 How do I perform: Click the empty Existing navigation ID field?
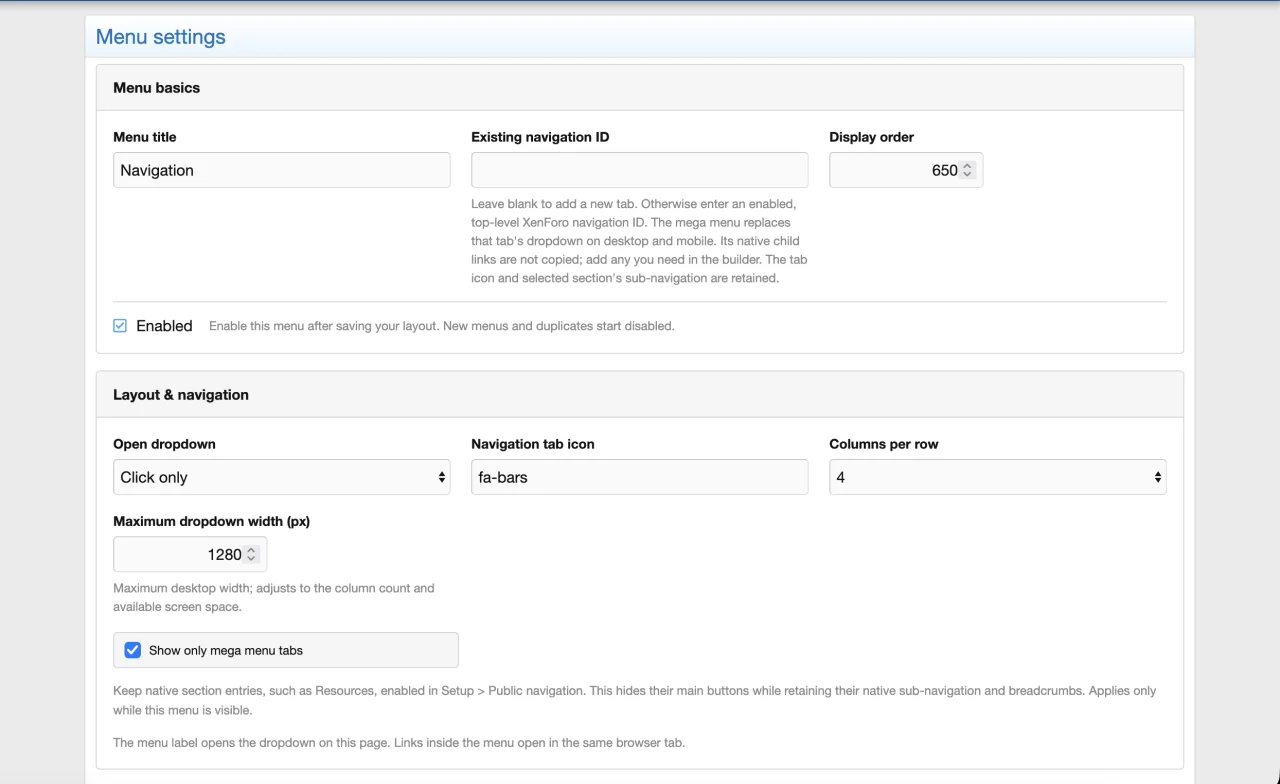click(x=640, y=170)
